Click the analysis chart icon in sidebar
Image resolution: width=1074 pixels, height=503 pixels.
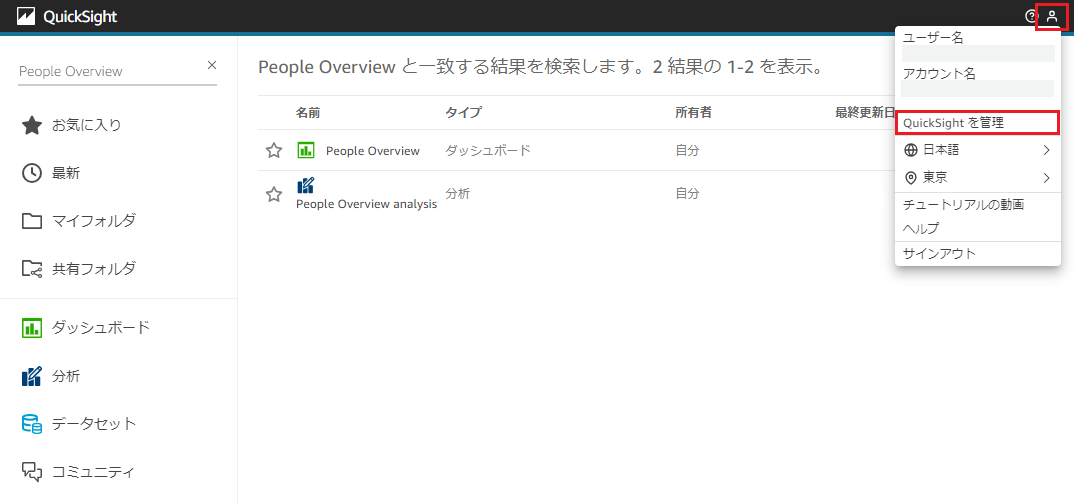(32, 376)
